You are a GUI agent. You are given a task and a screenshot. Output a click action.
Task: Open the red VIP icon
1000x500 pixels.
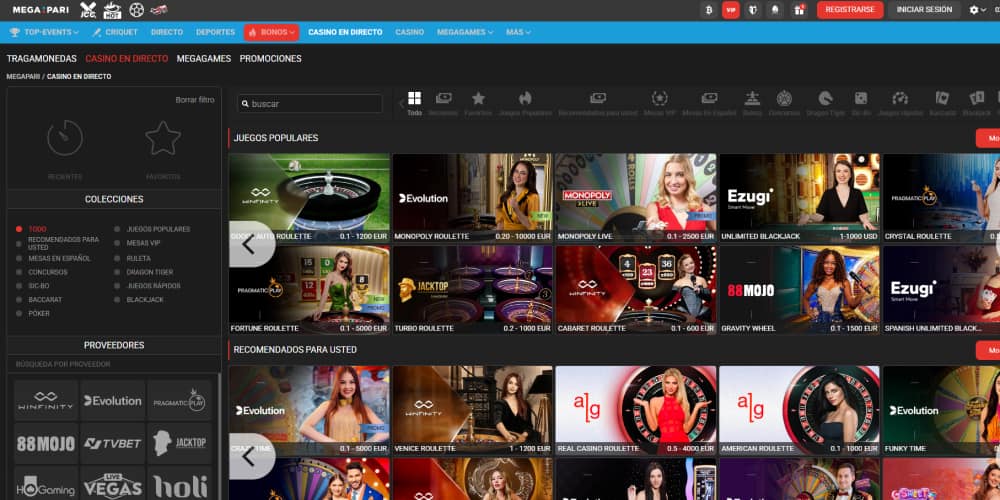coord(731,10)
